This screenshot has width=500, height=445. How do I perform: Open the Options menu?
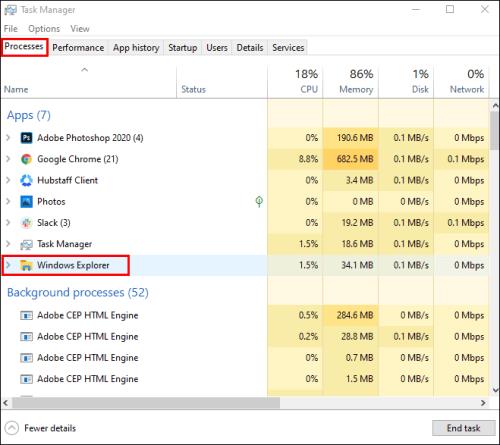click(44, 29)
